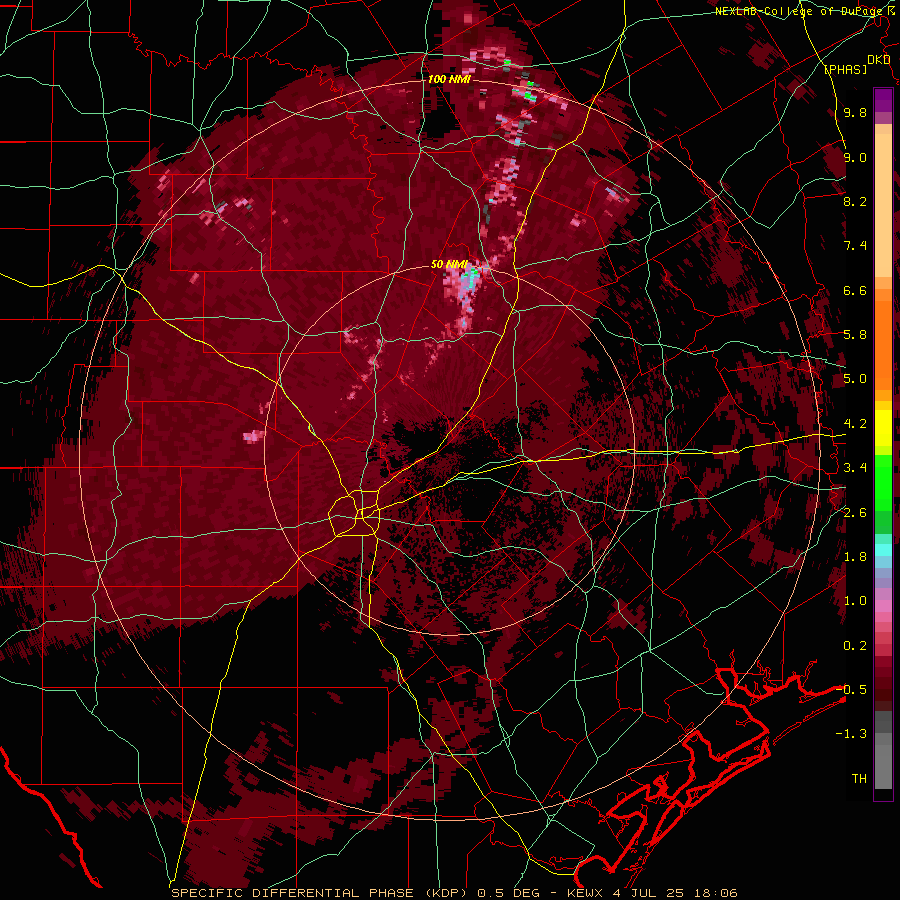Click the '1.0' scale value
The width and height of the screenshot is (900, 900).
855,601
